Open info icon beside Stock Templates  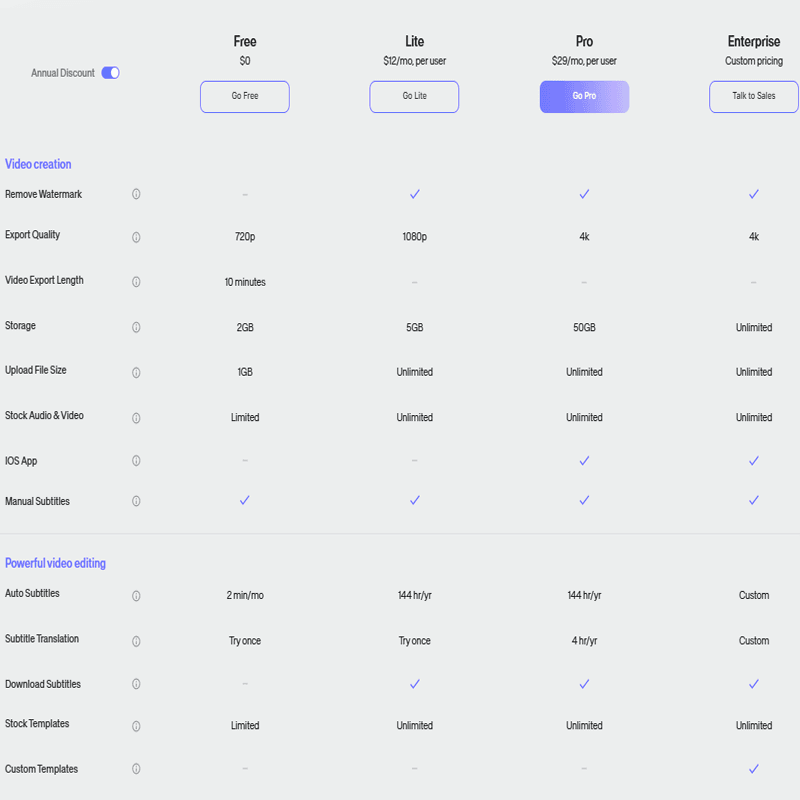tap(136, 725)
